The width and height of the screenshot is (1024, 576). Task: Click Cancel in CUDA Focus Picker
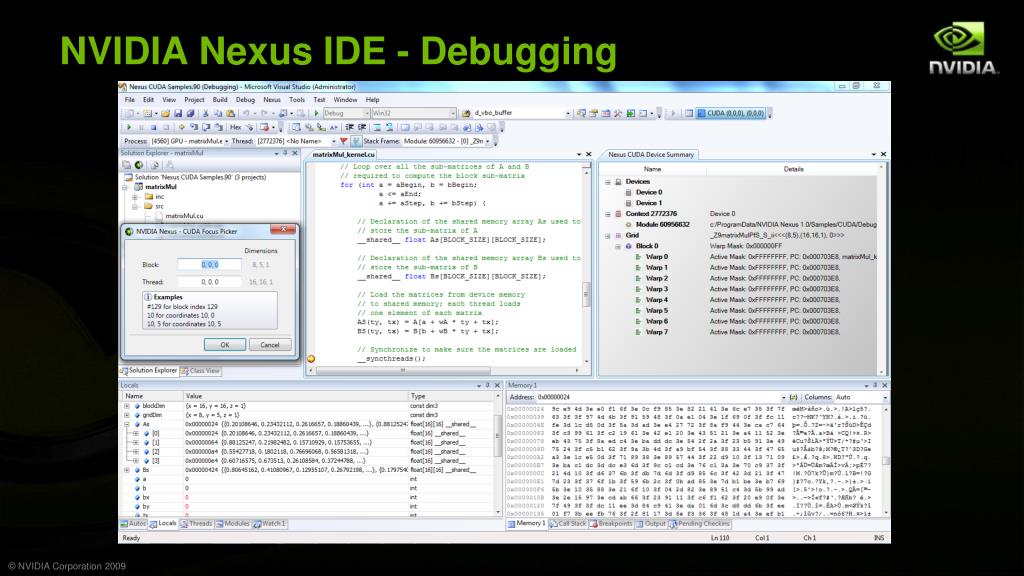click(270, 344)
